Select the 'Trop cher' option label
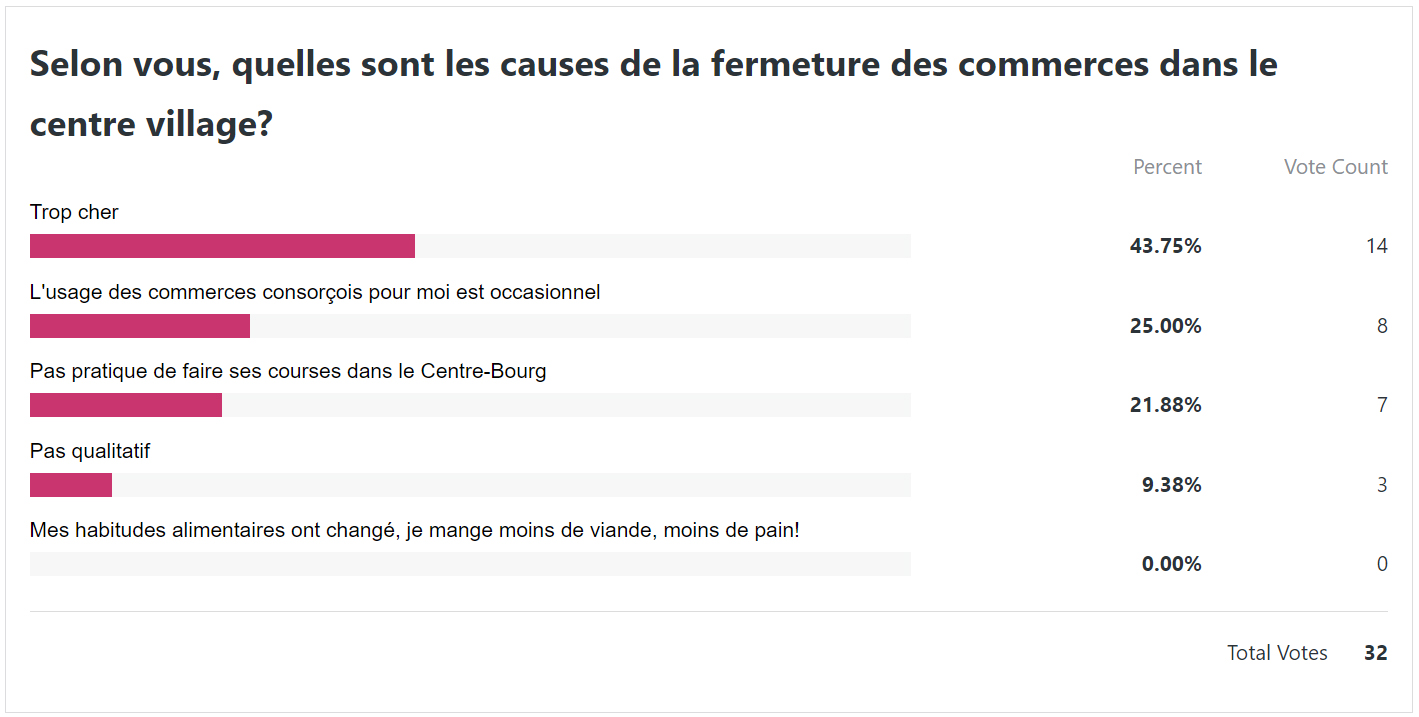1419x717 pixels. tap(74, 212)
